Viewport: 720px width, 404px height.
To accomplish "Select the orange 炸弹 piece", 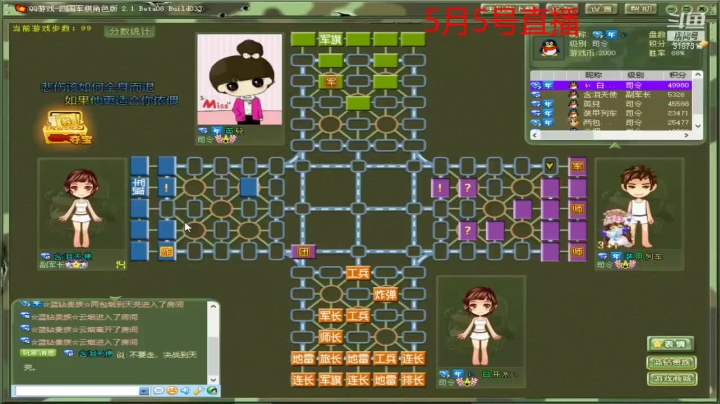I will [385, 294].
